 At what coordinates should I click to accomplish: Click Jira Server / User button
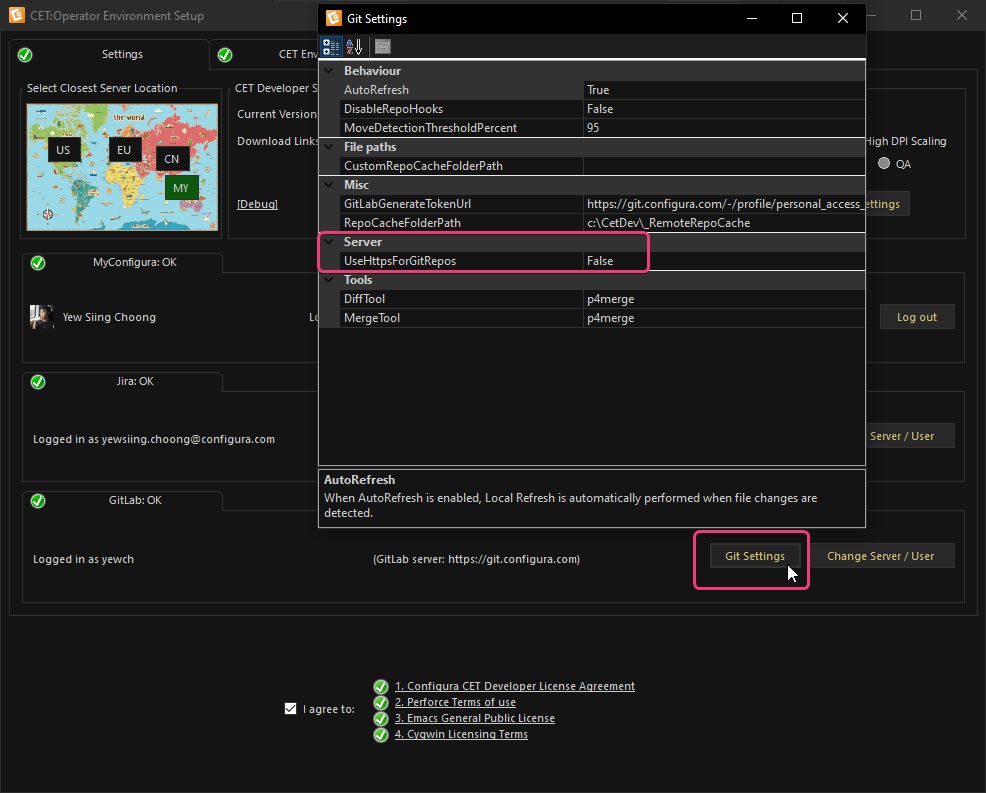click(910, 436)
